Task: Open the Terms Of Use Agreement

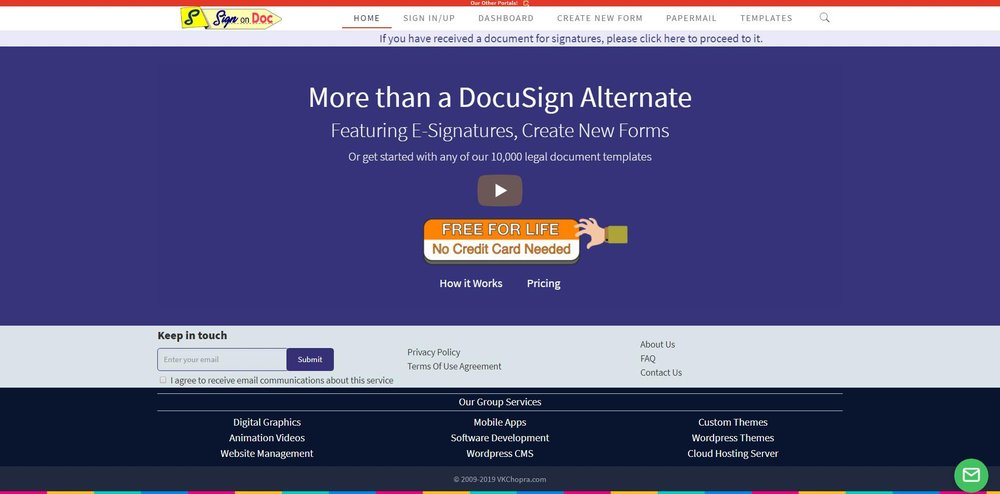Action: [454, 367]
